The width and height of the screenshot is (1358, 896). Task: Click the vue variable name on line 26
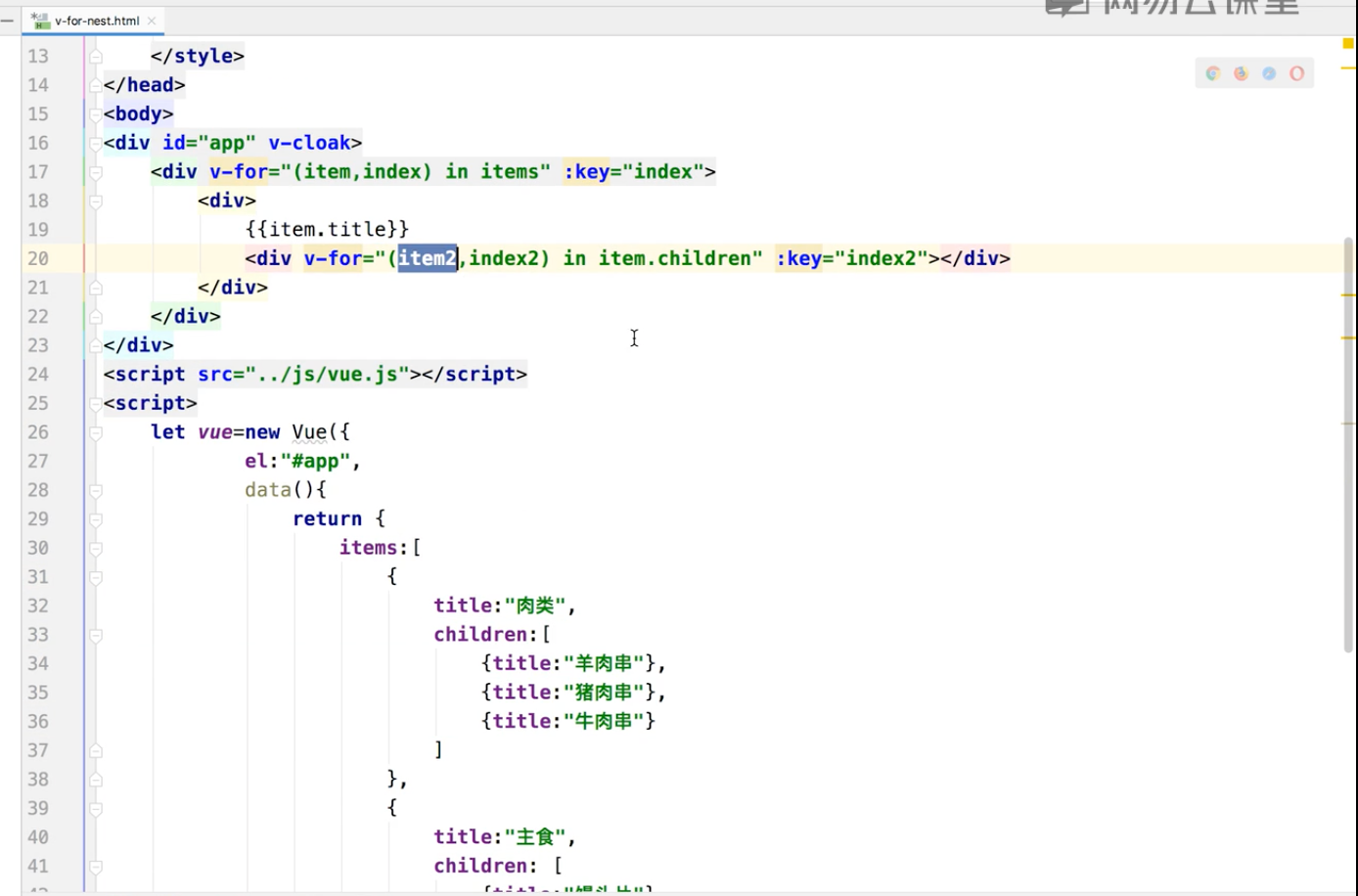click(215, 432)
